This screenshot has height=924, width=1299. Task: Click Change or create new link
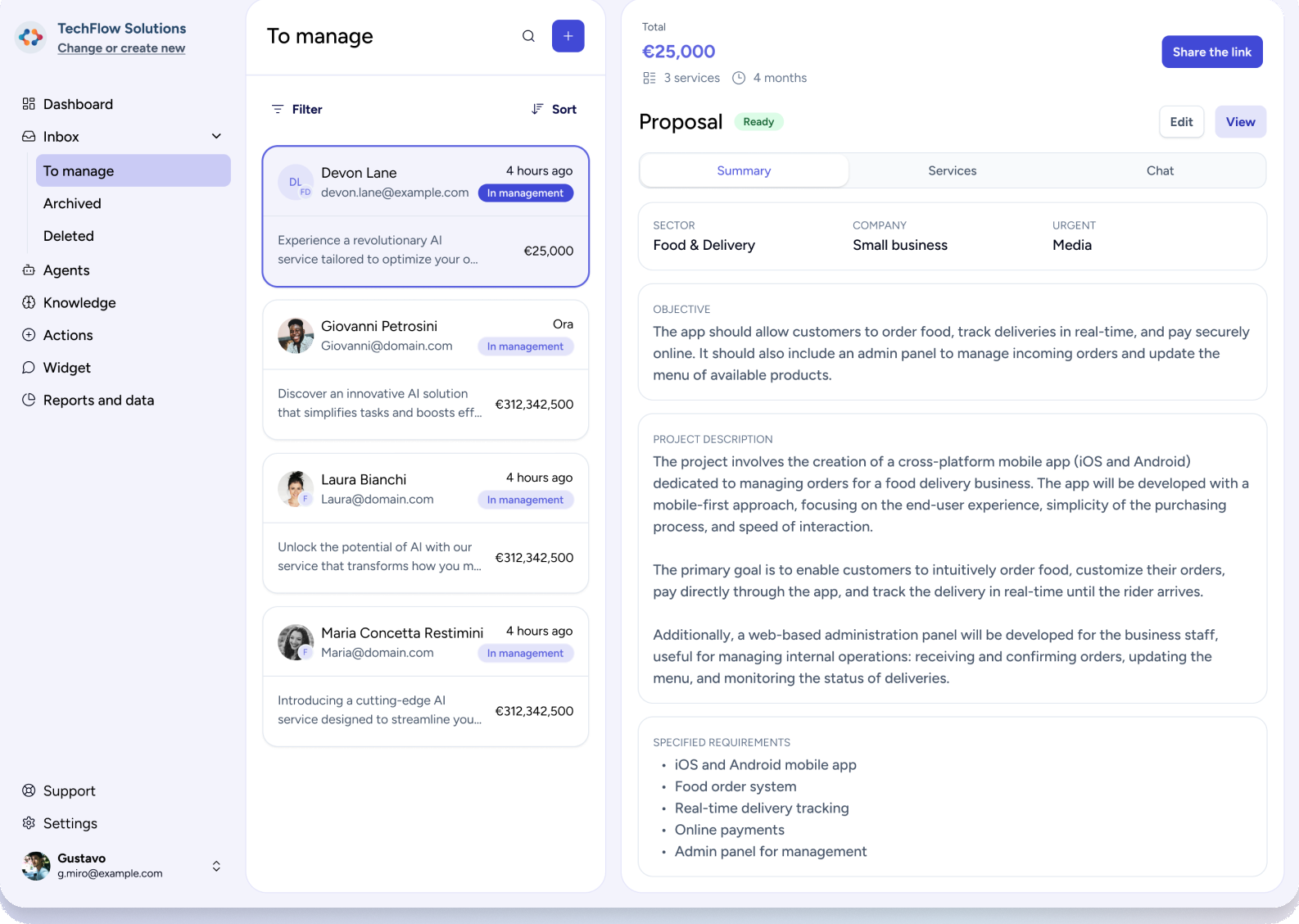coord(121,48)
